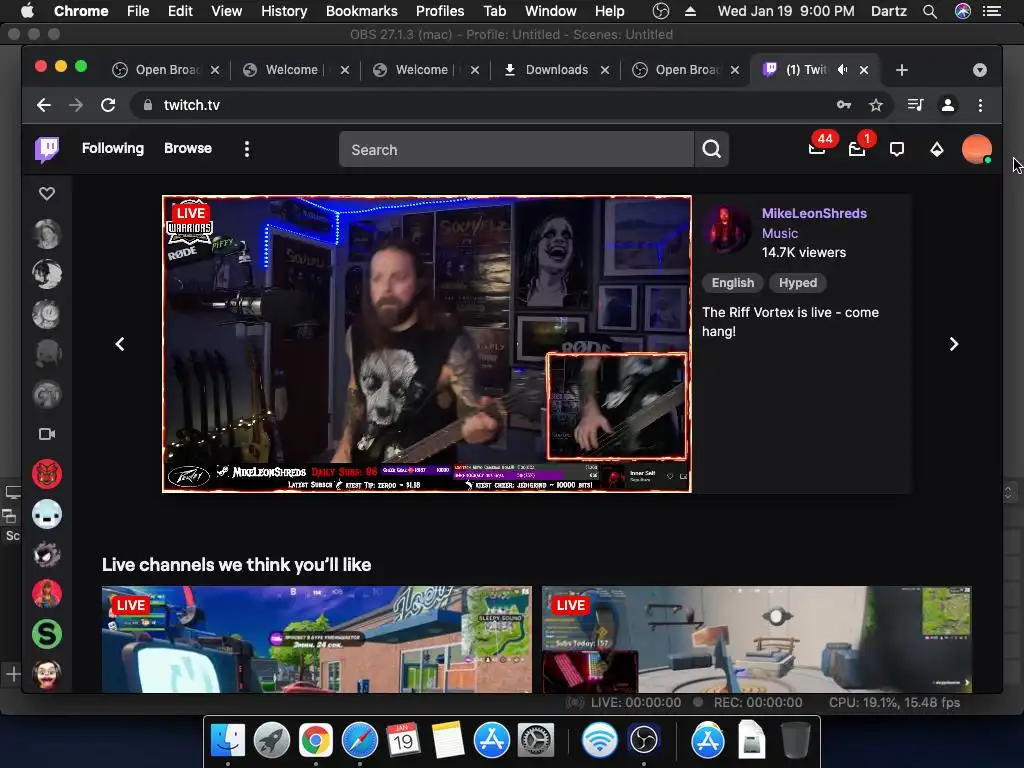Open the Trash in the Dock
The height and width of the screenshot is (768, 1024).
pyautogui.click(x=796, y=741)
